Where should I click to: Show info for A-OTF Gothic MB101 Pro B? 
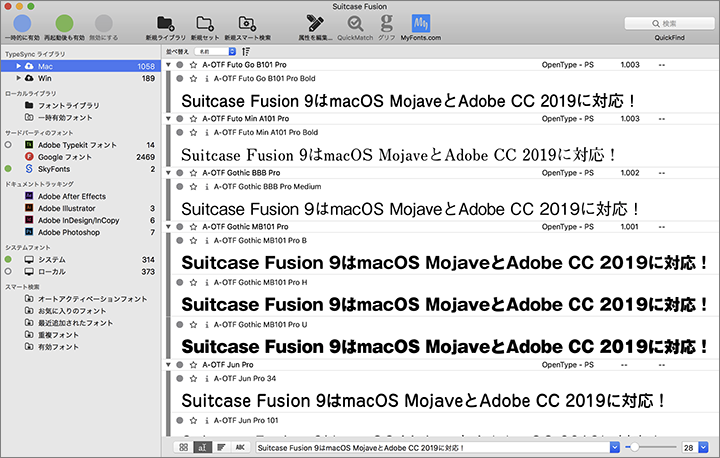[207, 241]
